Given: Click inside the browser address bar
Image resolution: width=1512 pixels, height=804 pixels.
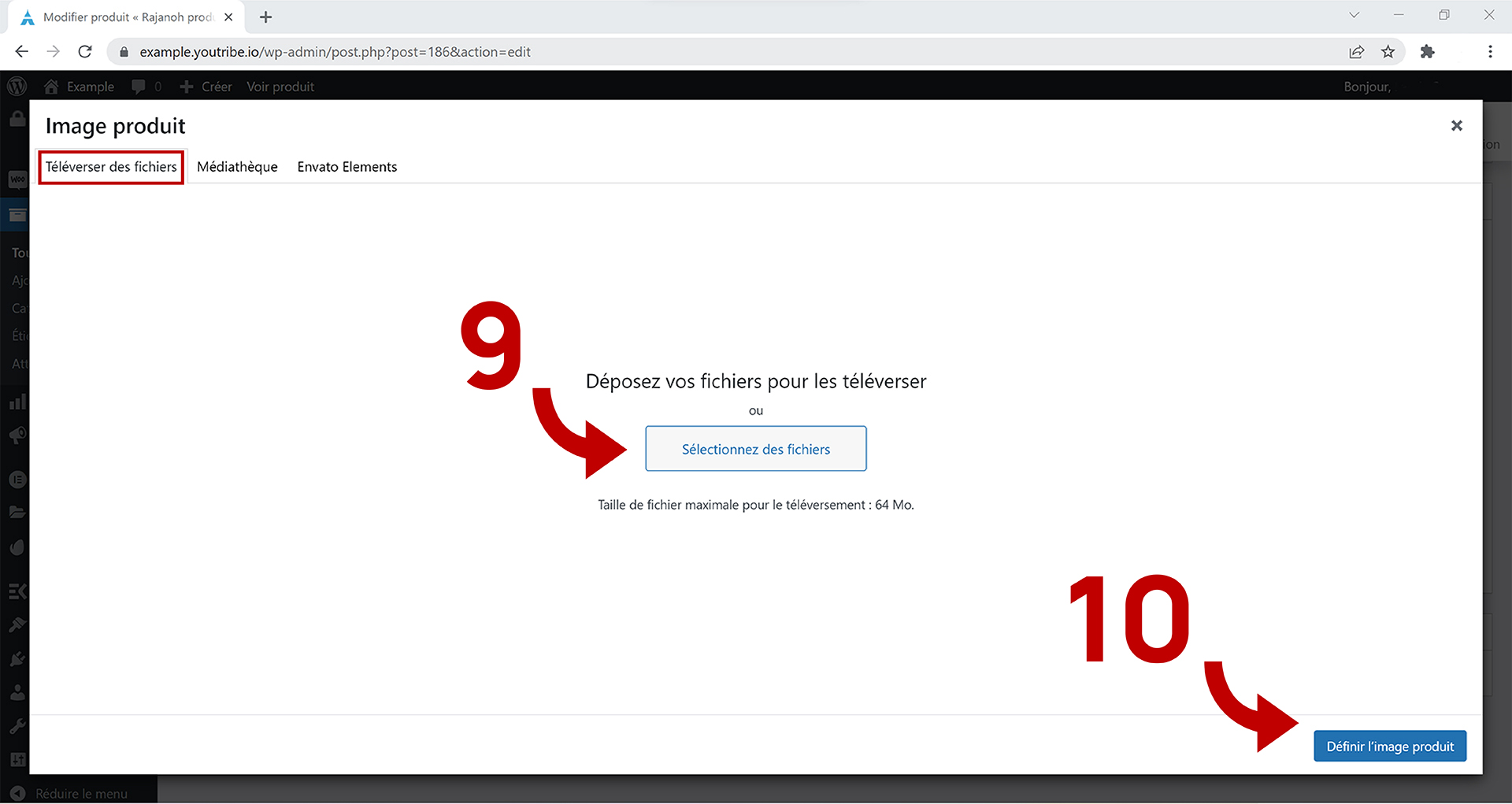Looking at the screenshot, I should click(x=472, y=51).
